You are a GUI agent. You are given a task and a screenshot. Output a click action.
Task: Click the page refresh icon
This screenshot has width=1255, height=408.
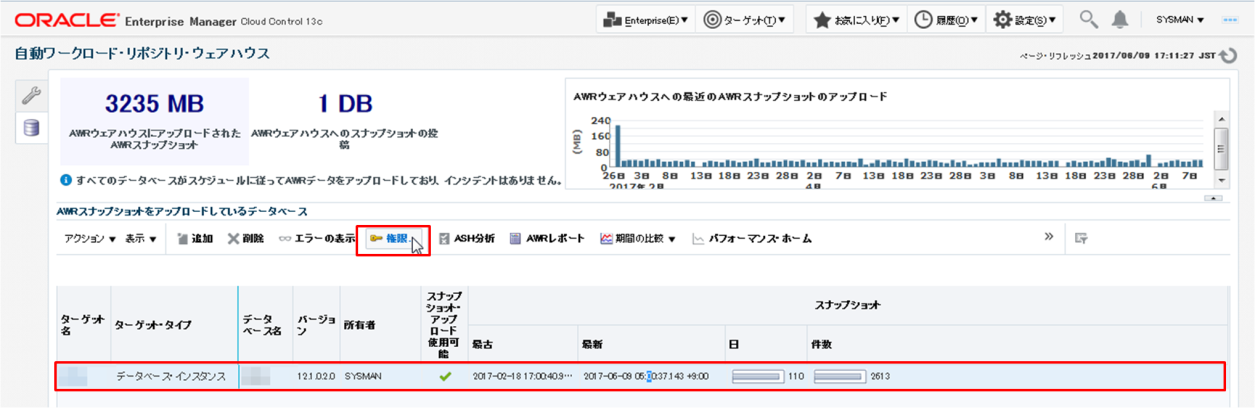point(1228,56)
